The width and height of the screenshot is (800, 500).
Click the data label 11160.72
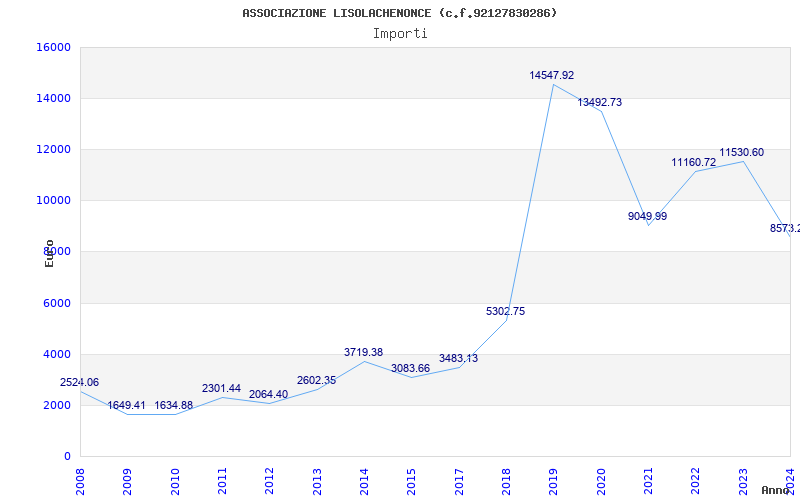tap(694, 163)
